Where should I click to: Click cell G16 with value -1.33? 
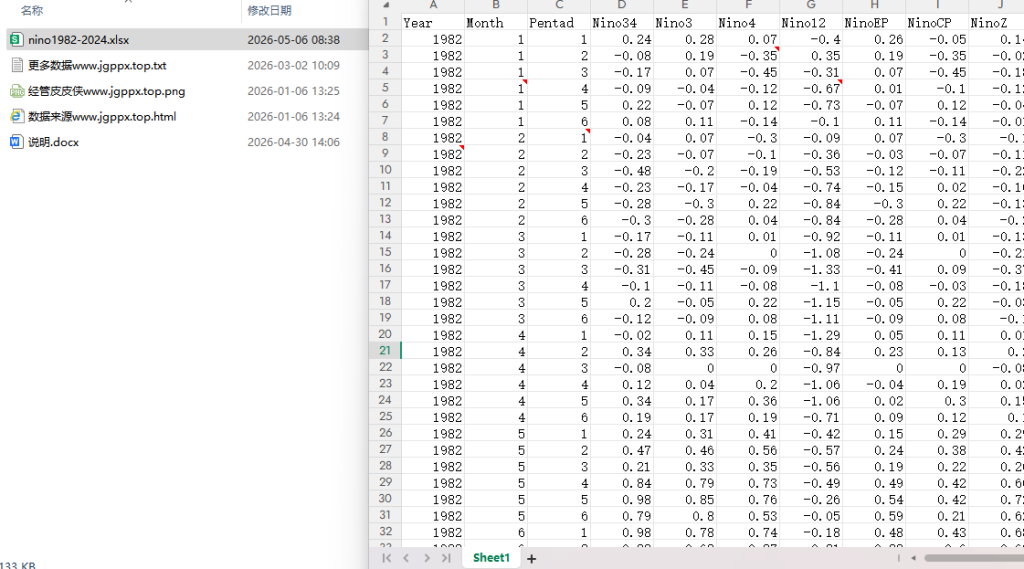811,269
